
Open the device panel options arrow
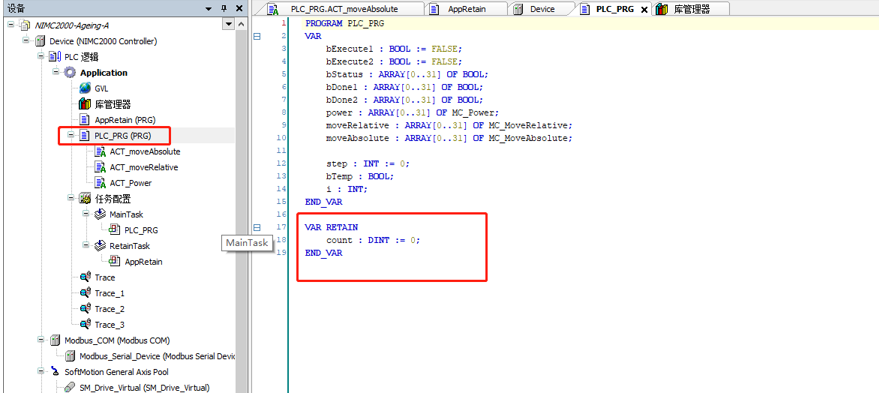209,8
